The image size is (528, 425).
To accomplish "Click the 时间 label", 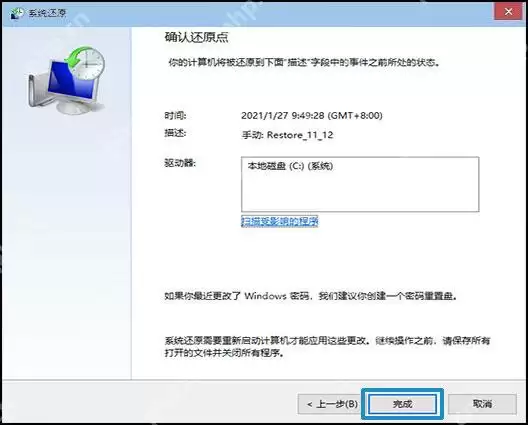I will click(x=175, y=116).
